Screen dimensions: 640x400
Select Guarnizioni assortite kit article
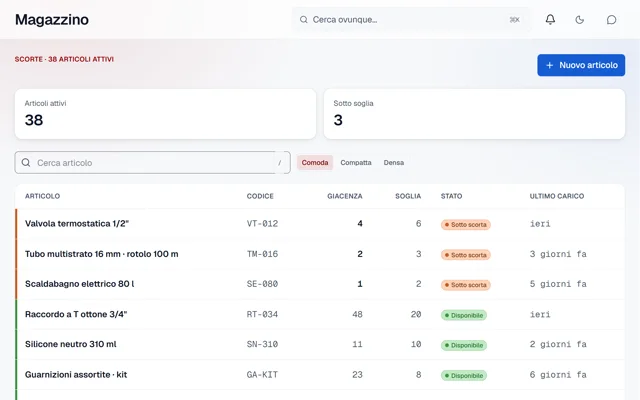[x=76, y=374]
